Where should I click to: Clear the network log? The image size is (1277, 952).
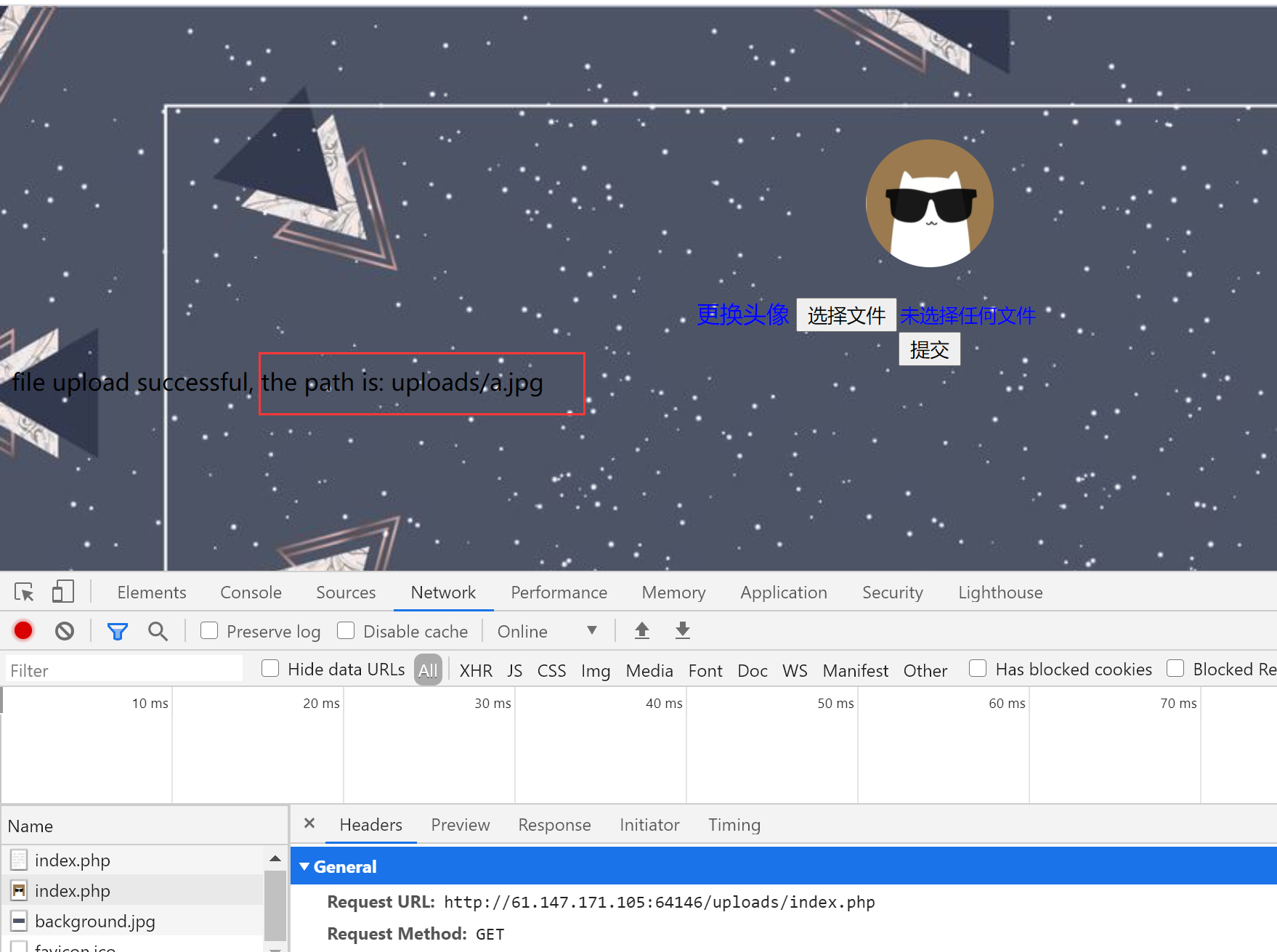(65, 631)
